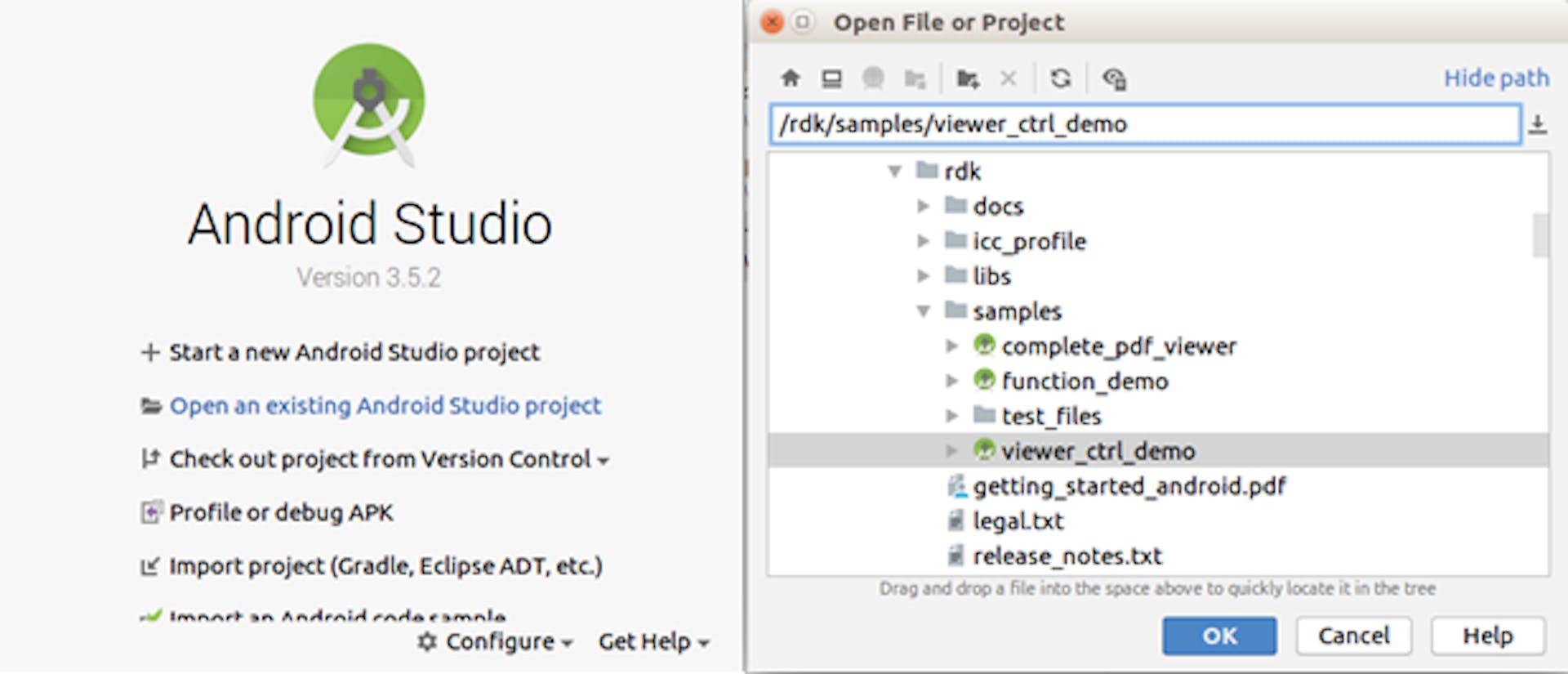Click the Project directory toolbar icon
This screenshot has height=674, width=1568.
tap(873, 78)
